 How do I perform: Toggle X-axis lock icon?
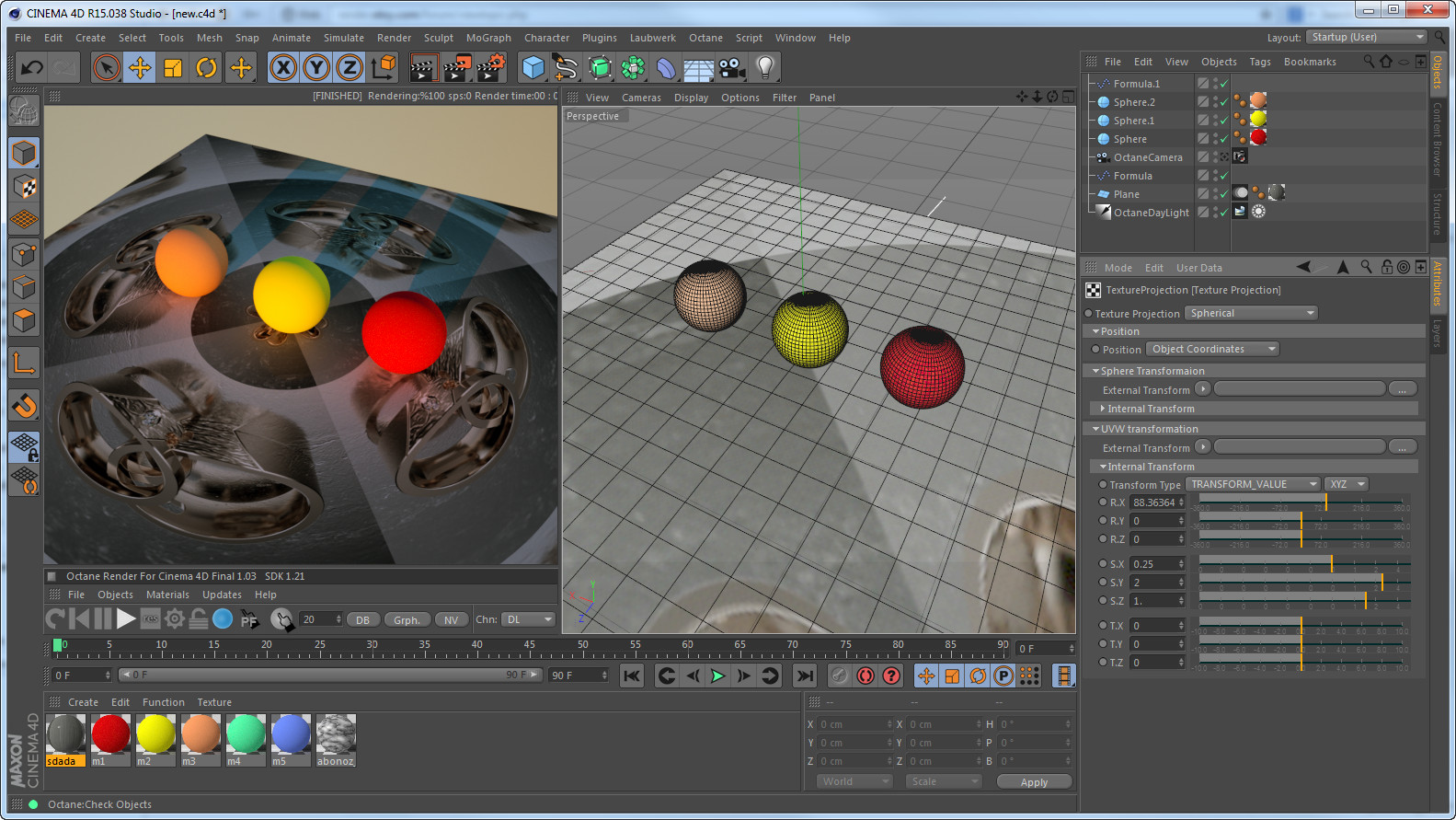point(283,67)
